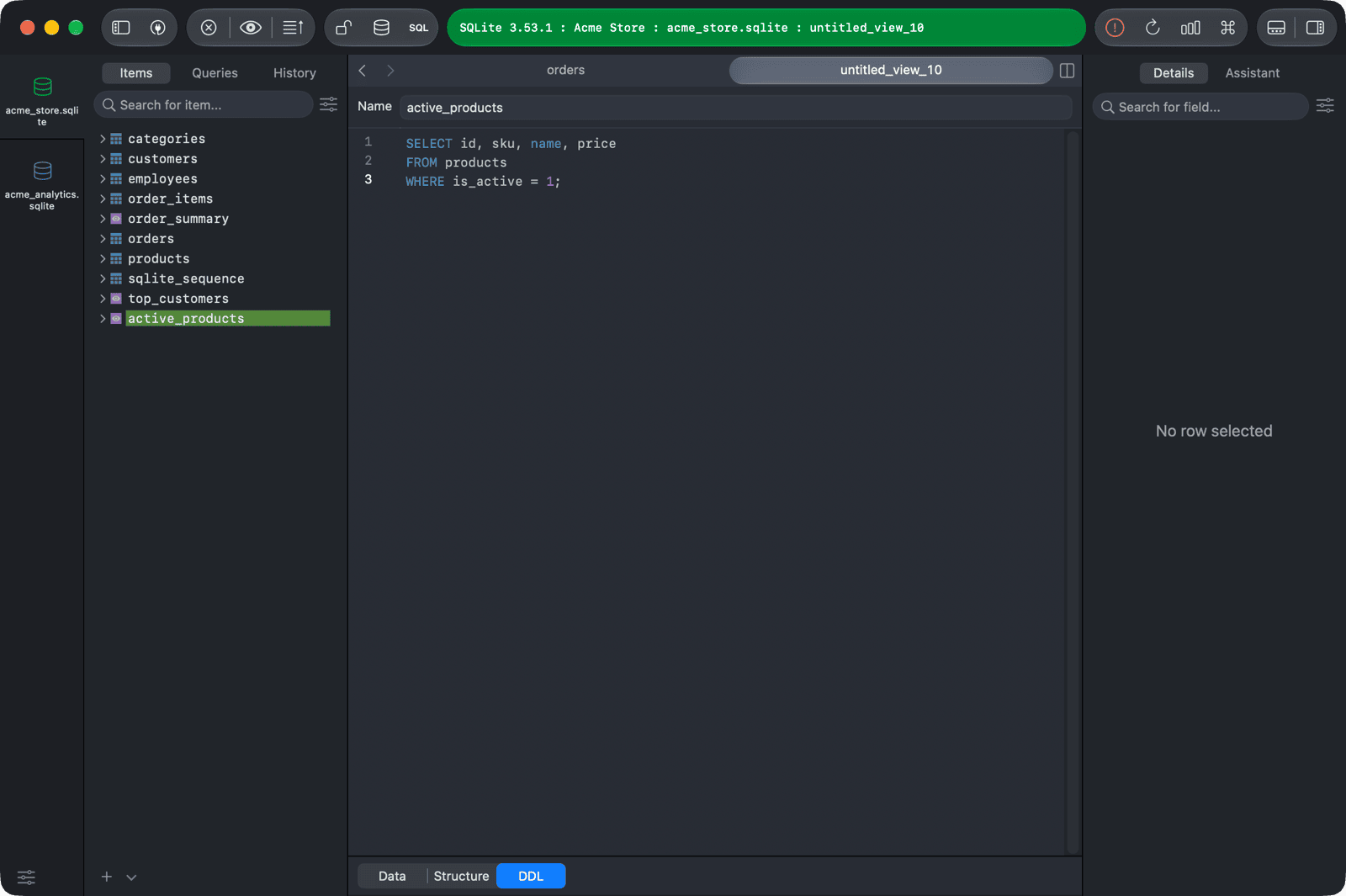Open item list filter settings icon
Viewport: 1346px width, 896px height.
[328, 104]
